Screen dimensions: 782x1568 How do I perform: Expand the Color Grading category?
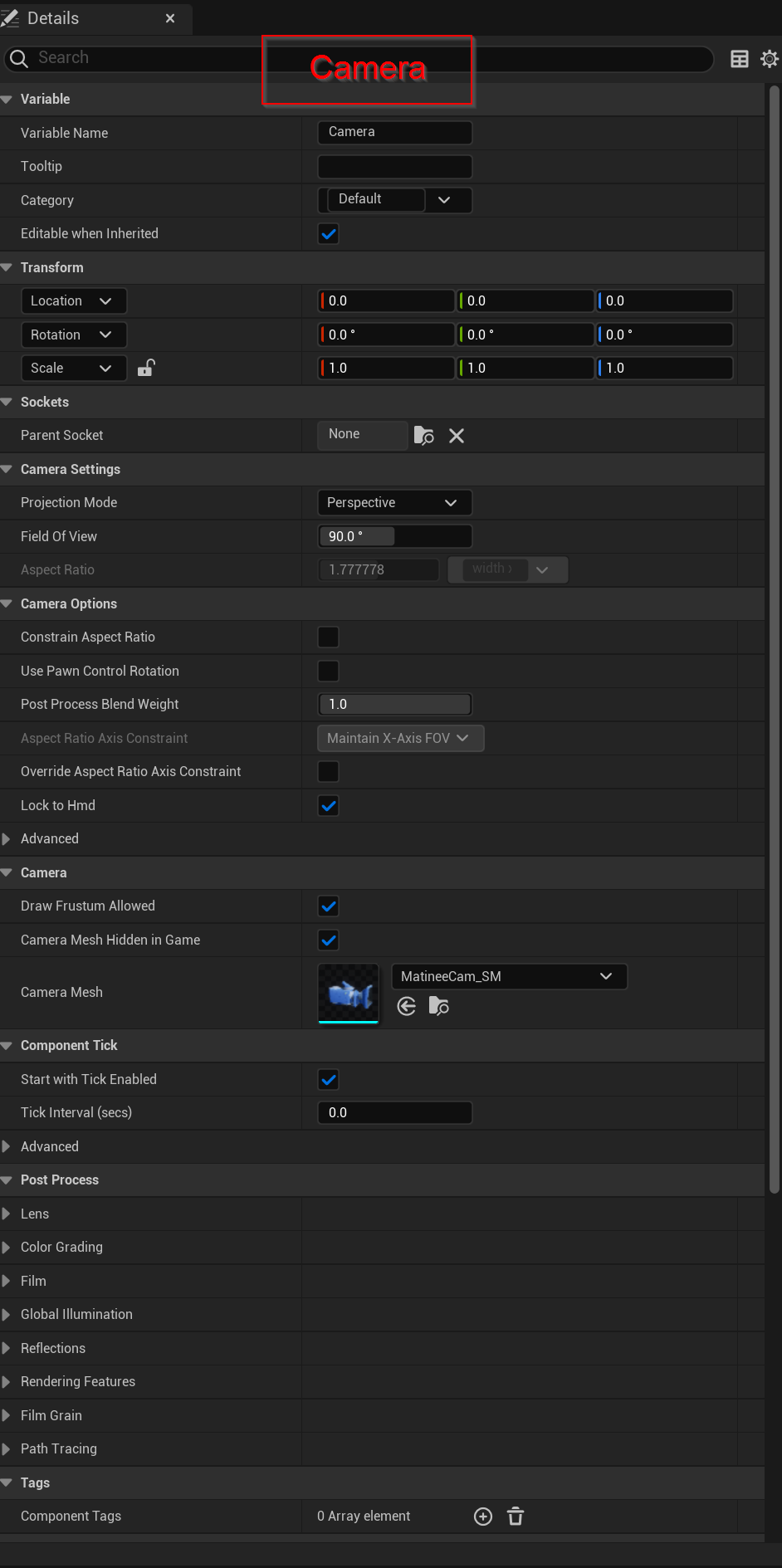[x=7, y=1248]
